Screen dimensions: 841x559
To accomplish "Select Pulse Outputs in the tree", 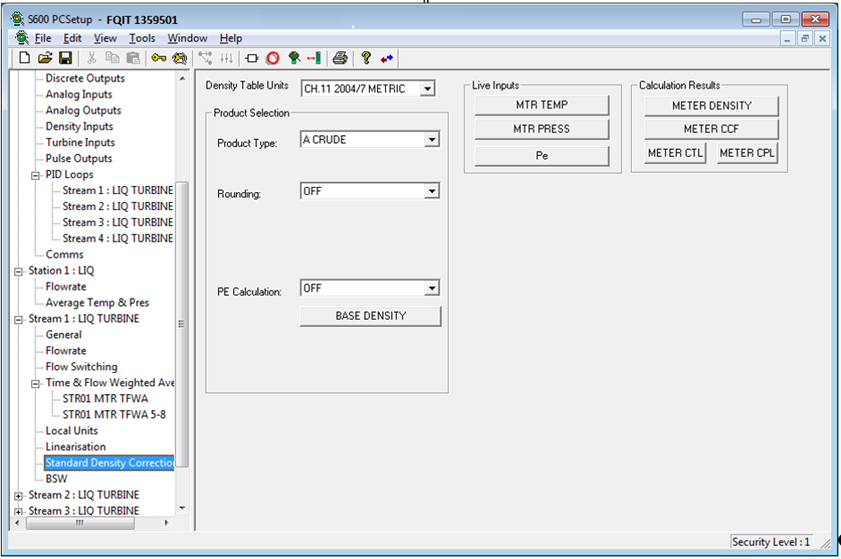I will click(79, 159).
